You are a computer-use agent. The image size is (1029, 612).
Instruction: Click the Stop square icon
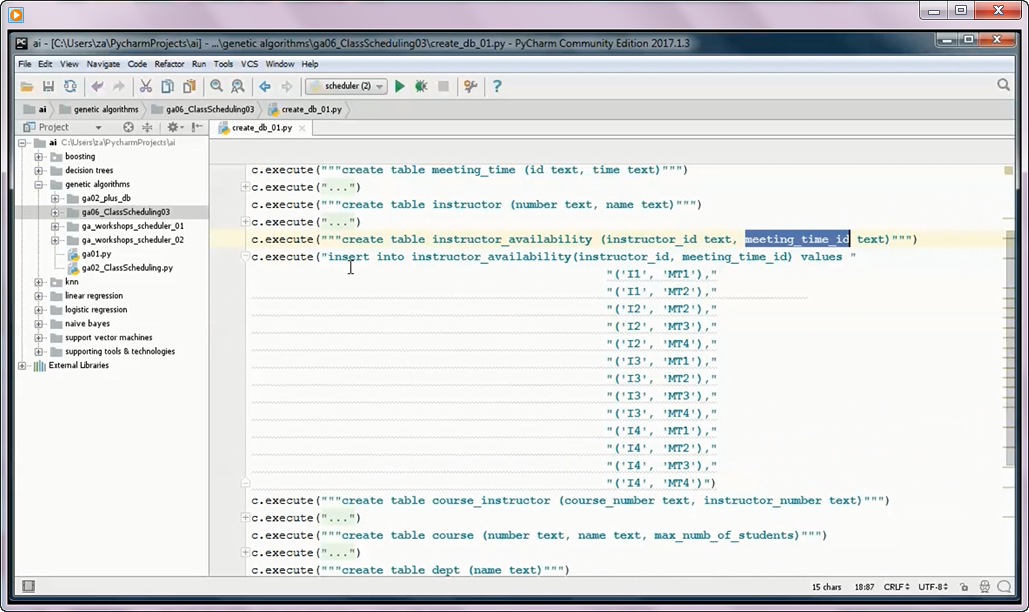tap(444, 86)
